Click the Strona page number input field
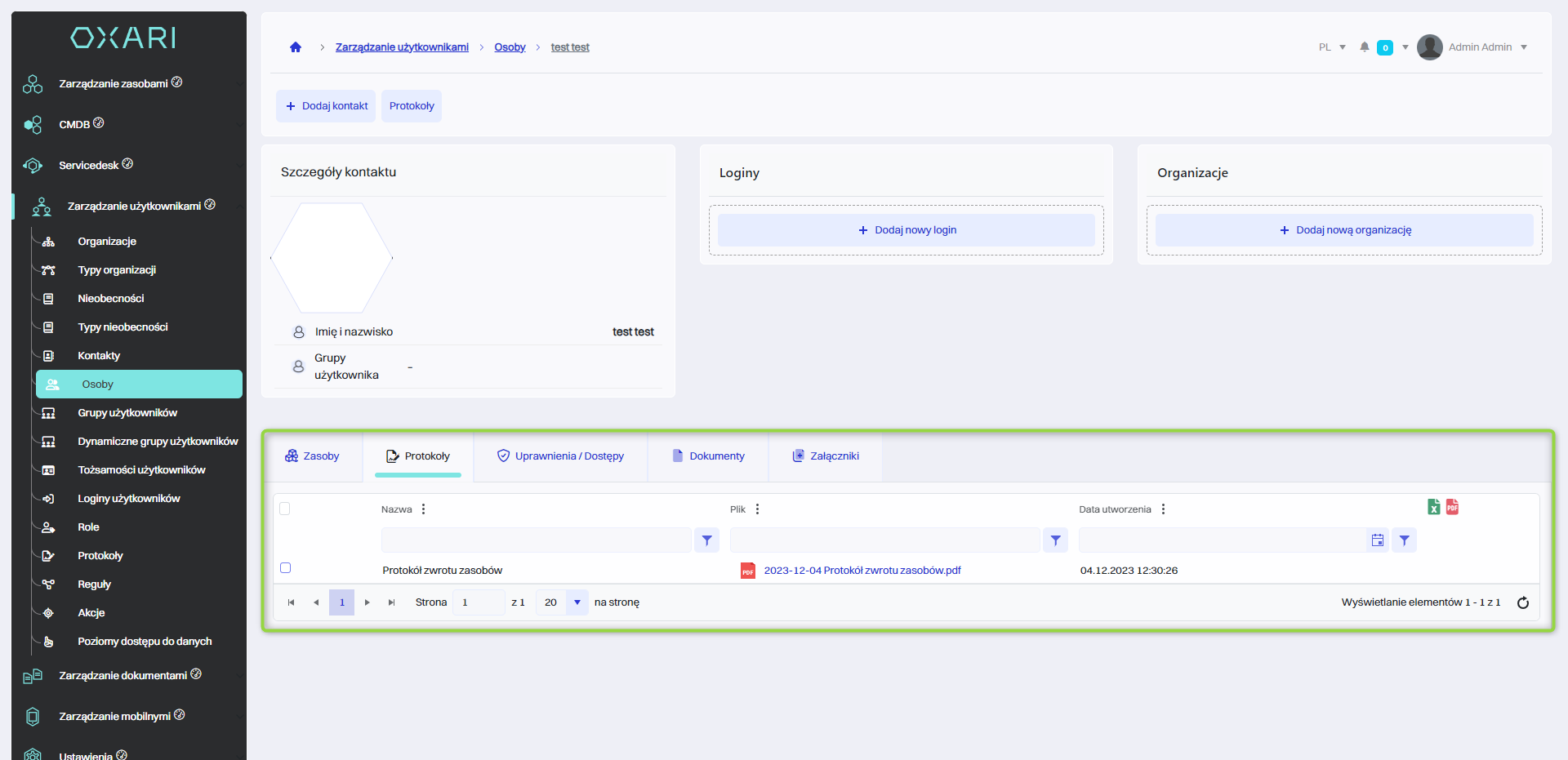 [478, 602]
